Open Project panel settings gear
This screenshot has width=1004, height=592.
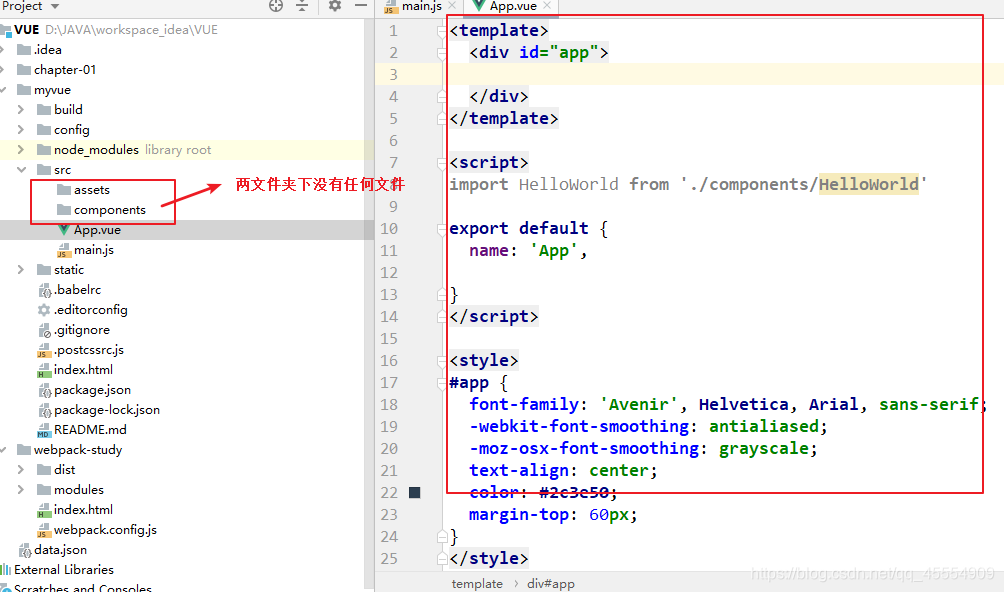point(334,6)
